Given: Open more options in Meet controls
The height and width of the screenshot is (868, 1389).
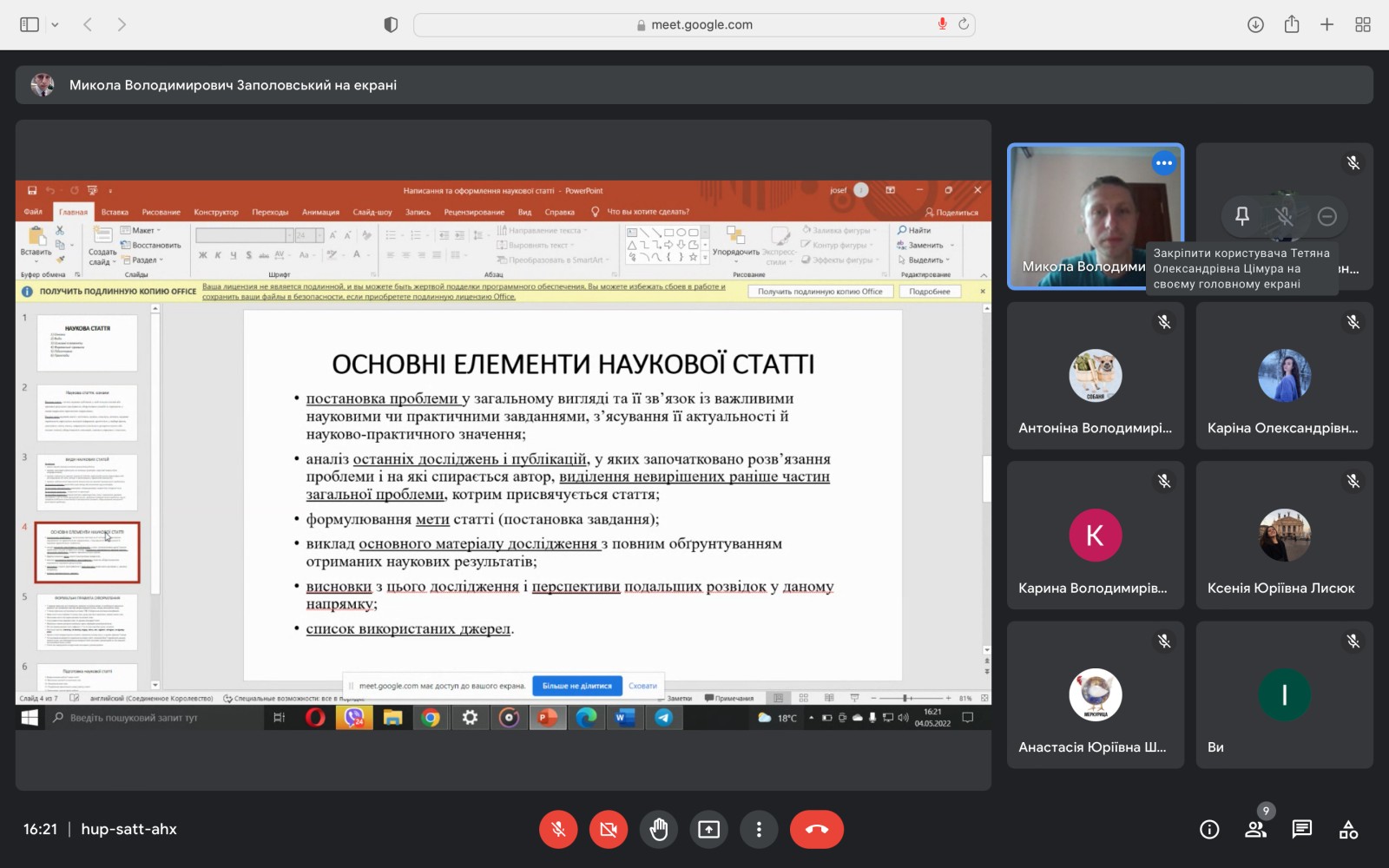Looking at the screenshot, I should (759, 830).
